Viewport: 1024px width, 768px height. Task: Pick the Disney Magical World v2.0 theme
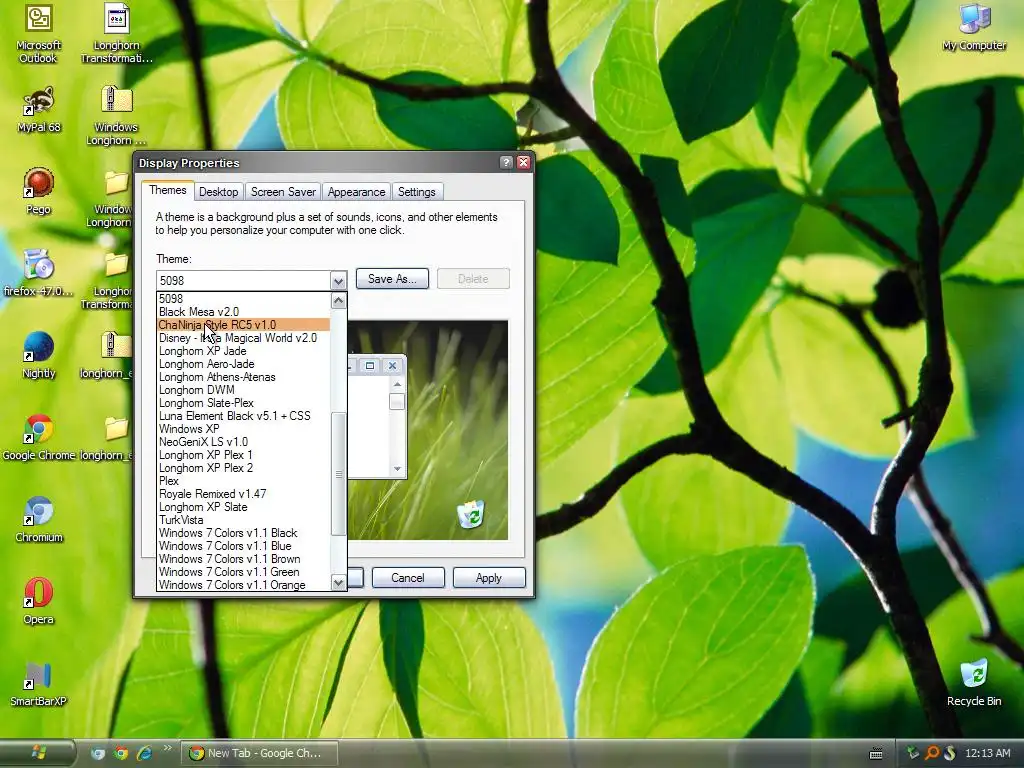coord(244,338)
